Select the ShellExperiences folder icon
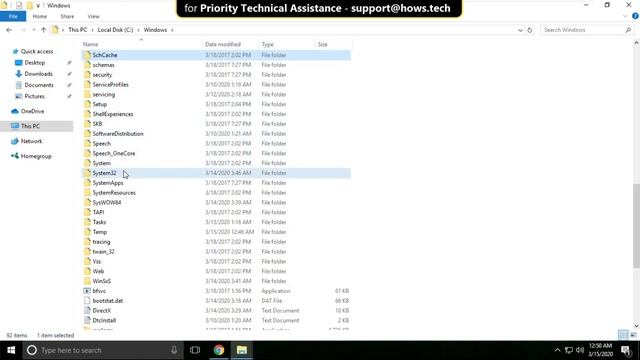 pos(87,114)
